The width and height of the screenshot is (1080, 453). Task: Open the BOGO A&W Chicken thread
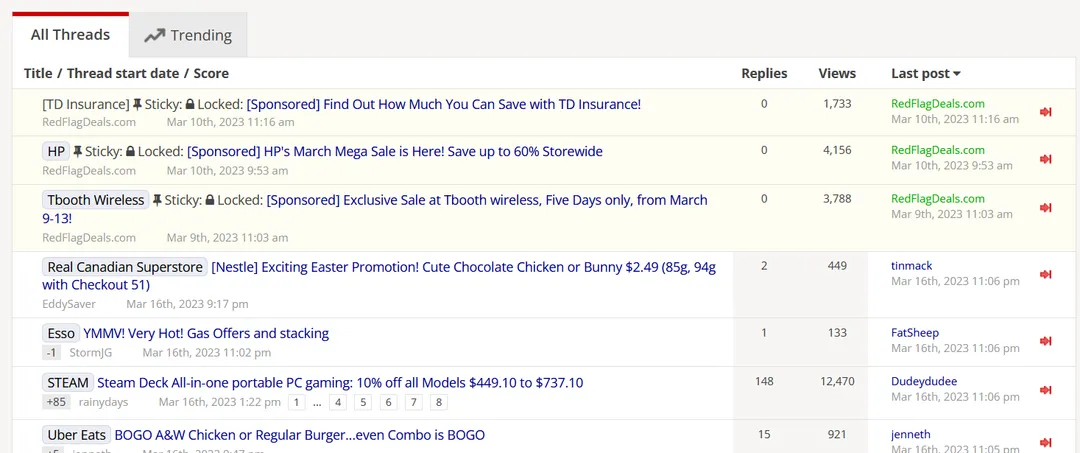pos(300,435)
